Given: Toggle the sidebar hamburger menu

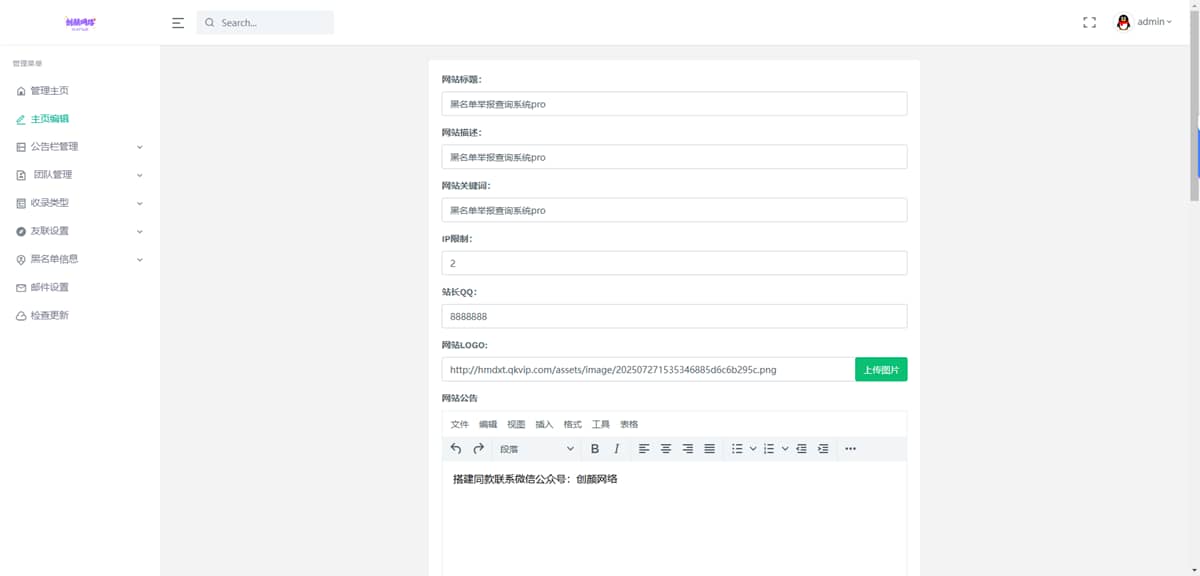Looking at the screenshot, I should [x=178, y=22].
